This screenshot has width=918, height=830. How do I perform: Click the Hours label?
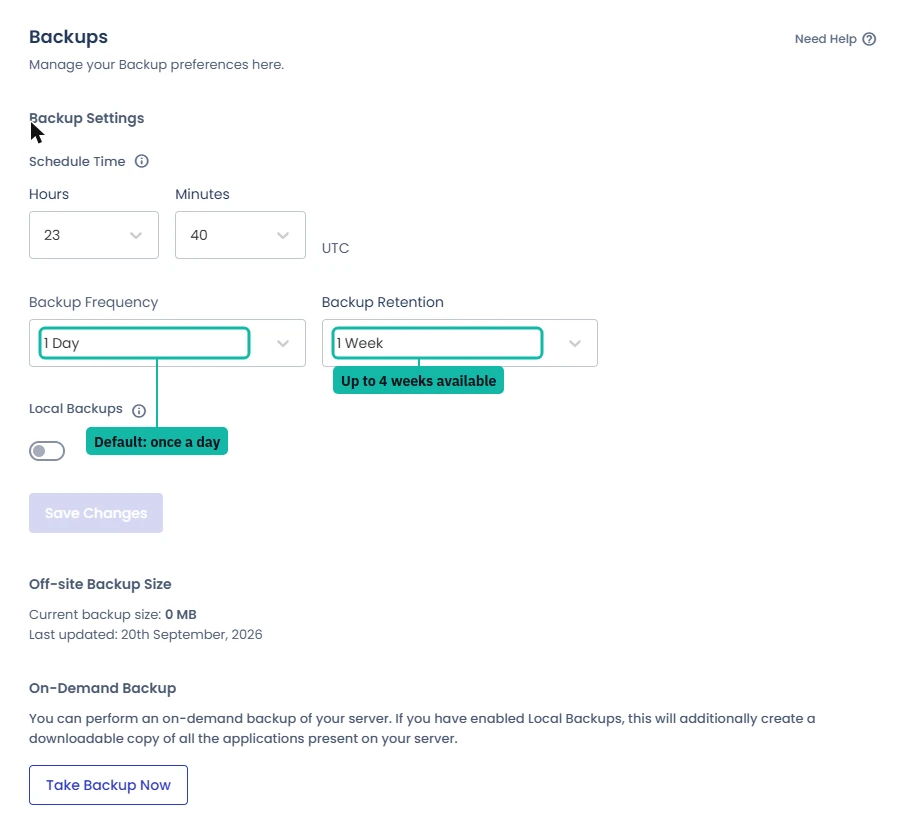pyautogui.click(x=49, y=194)
